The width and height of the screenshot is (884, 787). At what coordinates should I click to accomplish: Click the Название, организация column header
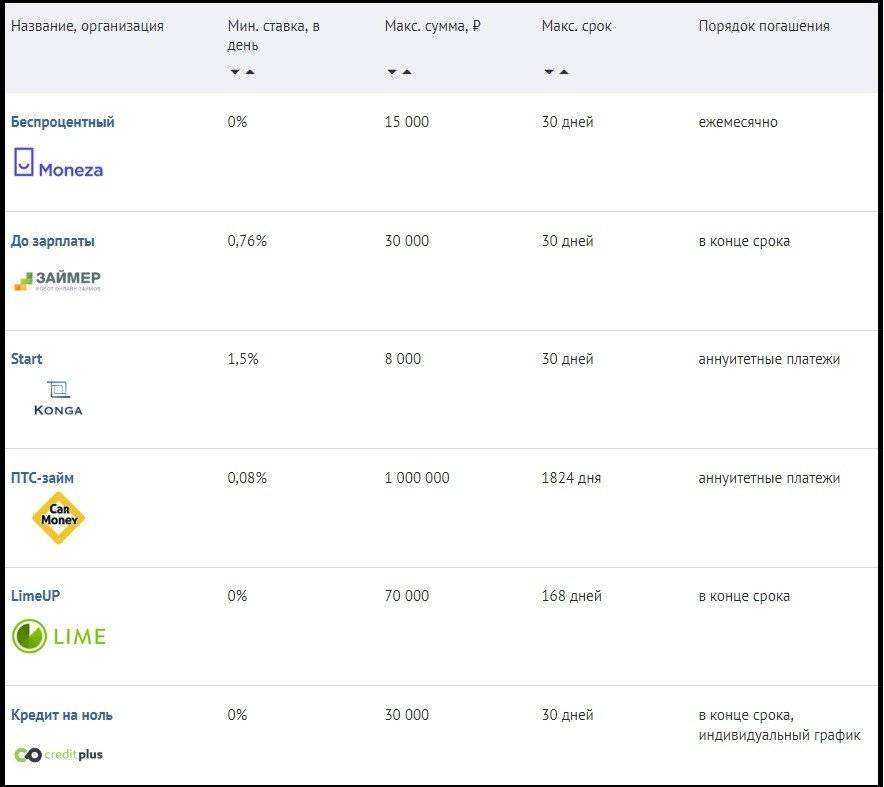87,27
